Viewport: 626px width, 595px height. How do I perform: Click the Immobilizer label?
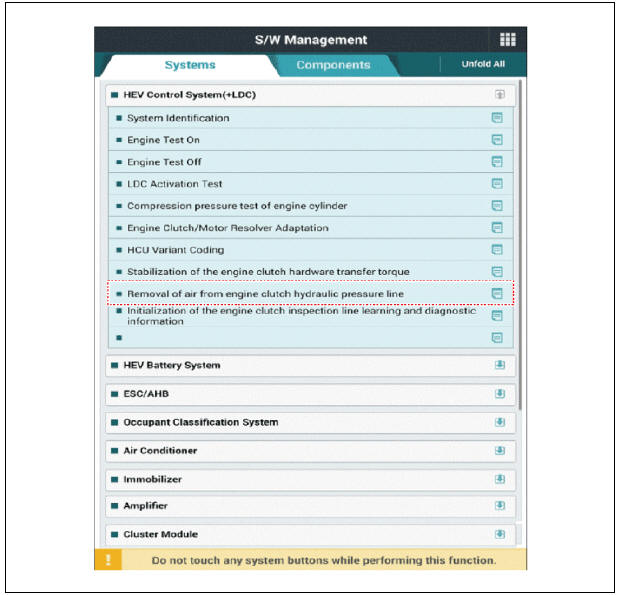pyautogui.click(x=153, y=480)
